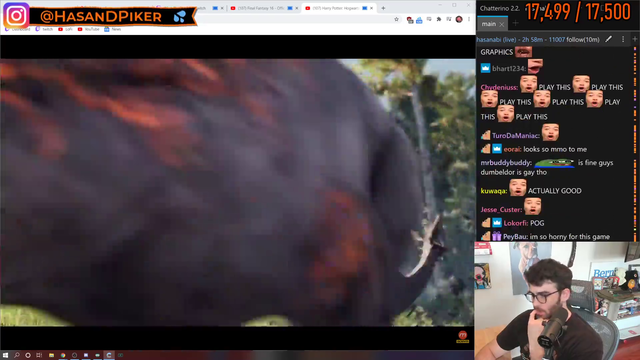Open File Explorer from the taskbar
Image resolution: width=640 pixels, height=360 pixels.
click(x=51, y=355)
